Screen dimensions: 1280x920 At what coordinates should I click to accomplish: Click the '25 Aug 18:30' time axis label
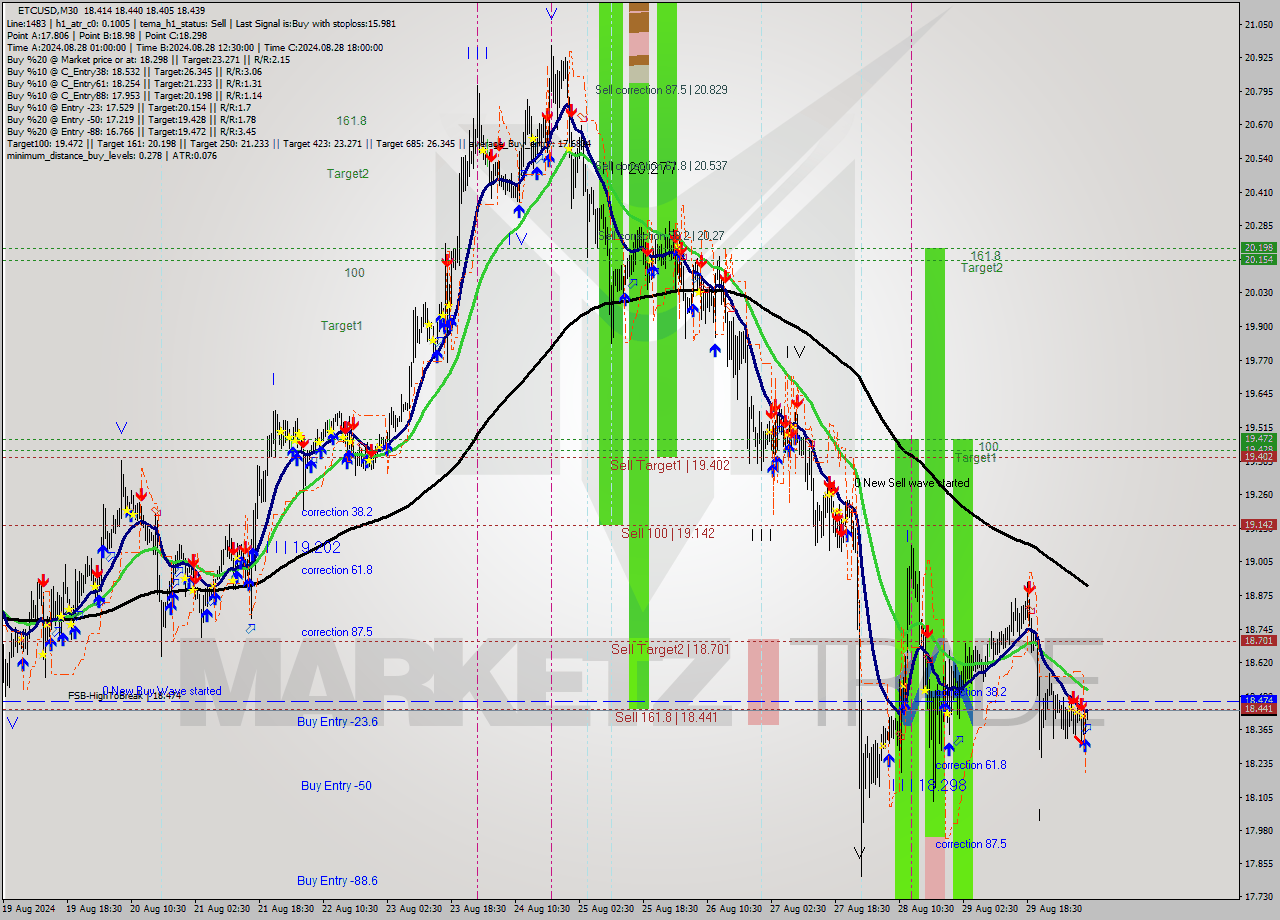pyautogui.click(x=670, y=909)
